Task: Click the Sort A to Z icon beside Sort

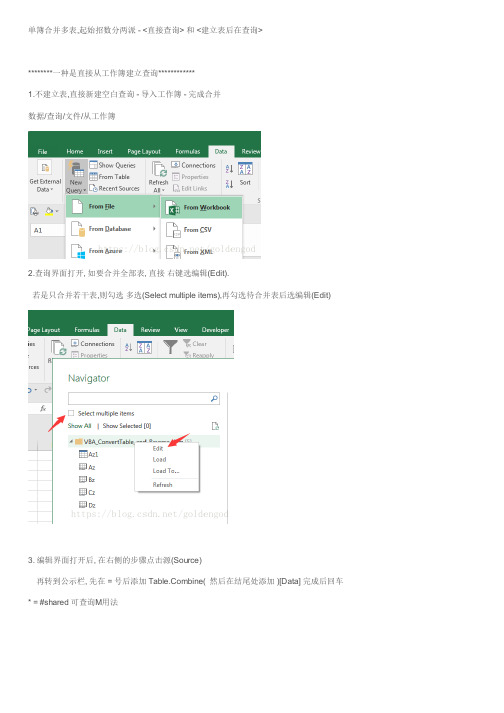Action: click(229, 169)
